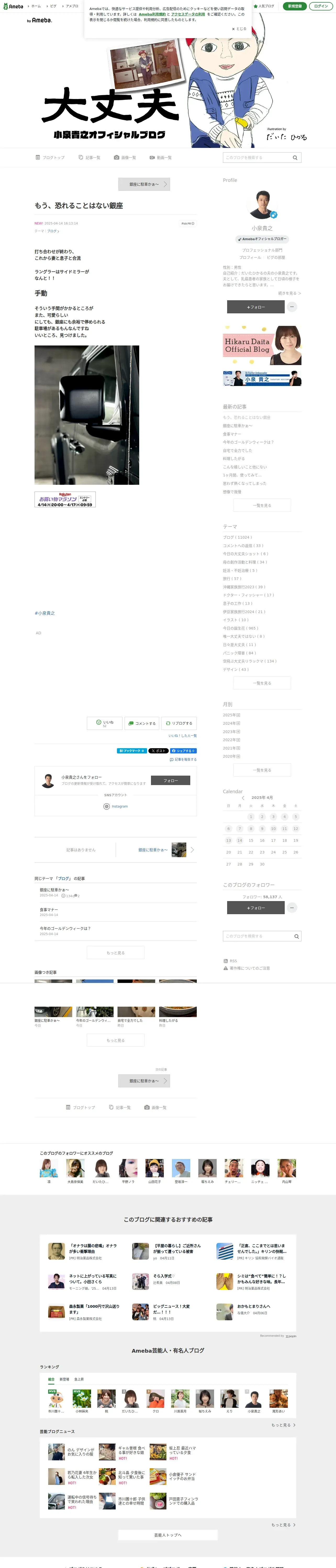Open Hikaru Daita Official Blog banner

pos(262,345)
